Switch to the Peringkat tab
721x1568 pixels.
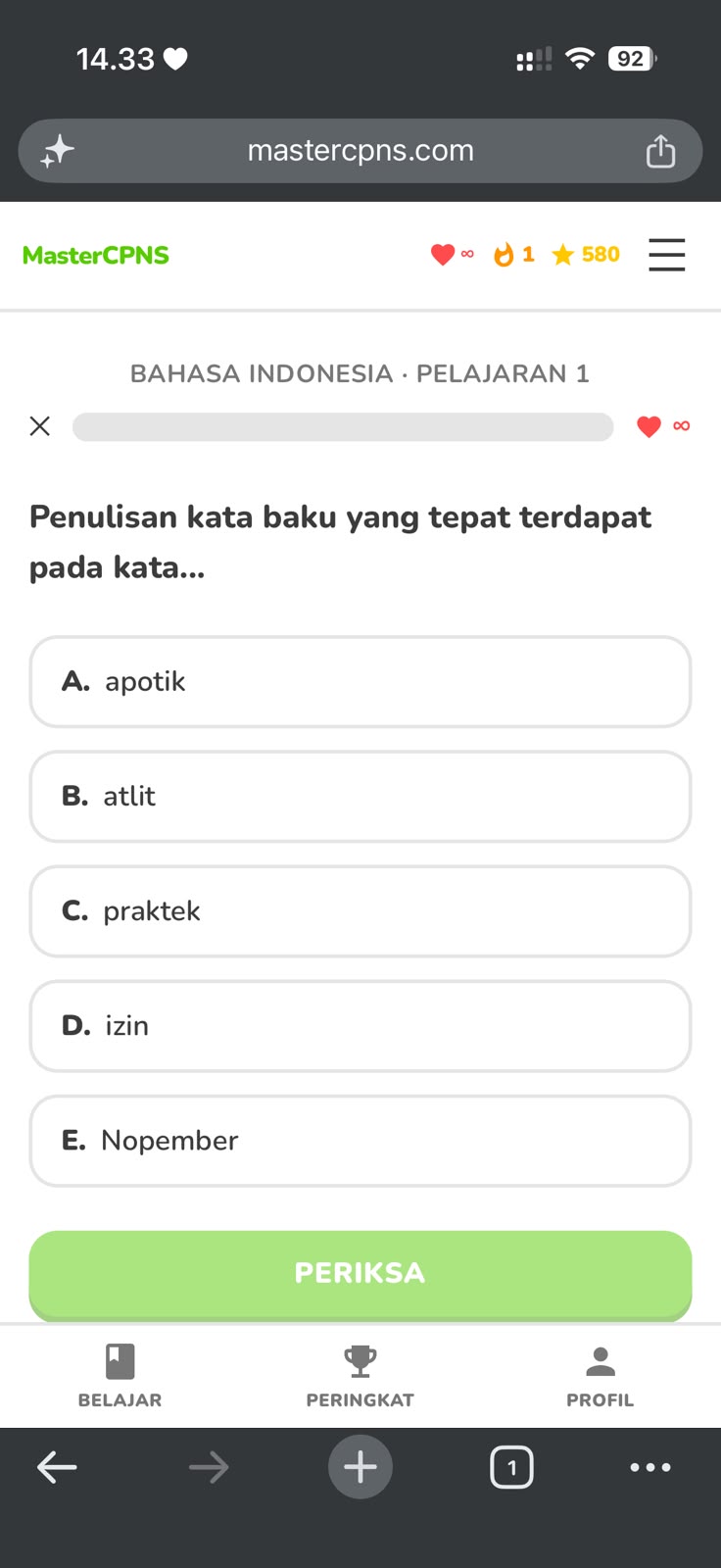click(360, 1377)
